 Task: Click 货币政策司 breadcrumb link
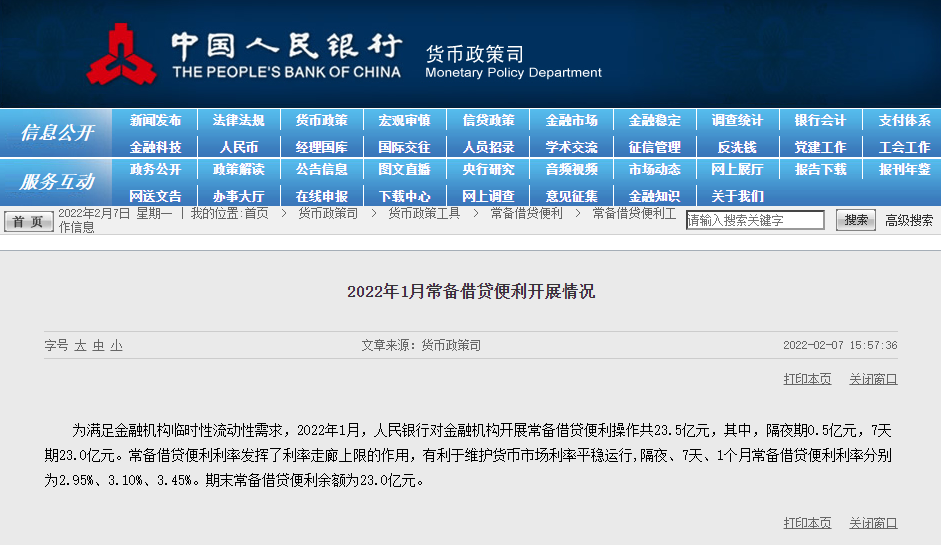[327, 214]
